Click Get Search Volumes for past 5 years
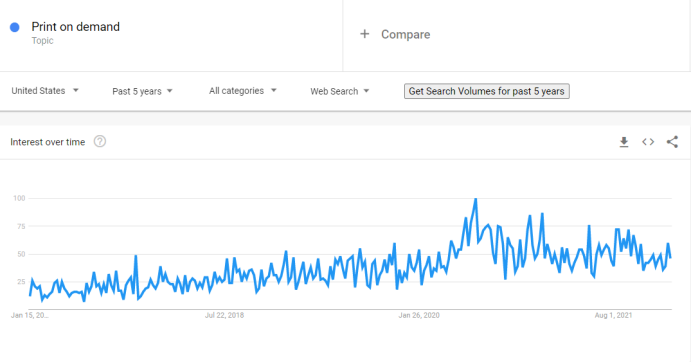 coord(486,91)
